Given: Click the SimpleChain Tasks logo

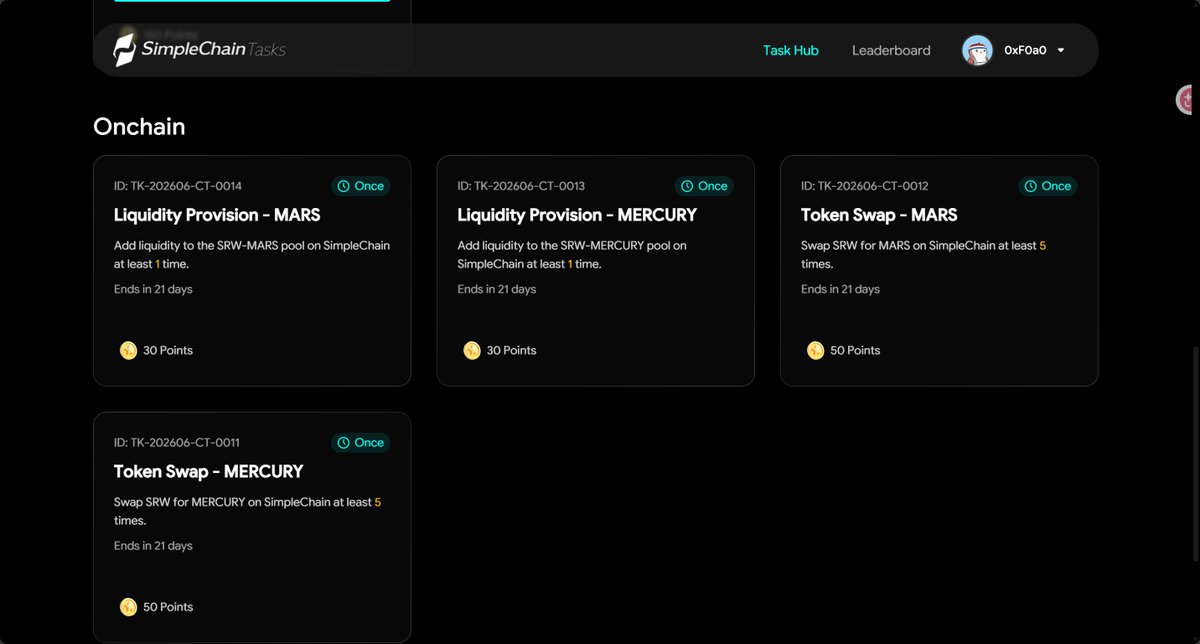Looking at the screenshot, I should point(199,49).
